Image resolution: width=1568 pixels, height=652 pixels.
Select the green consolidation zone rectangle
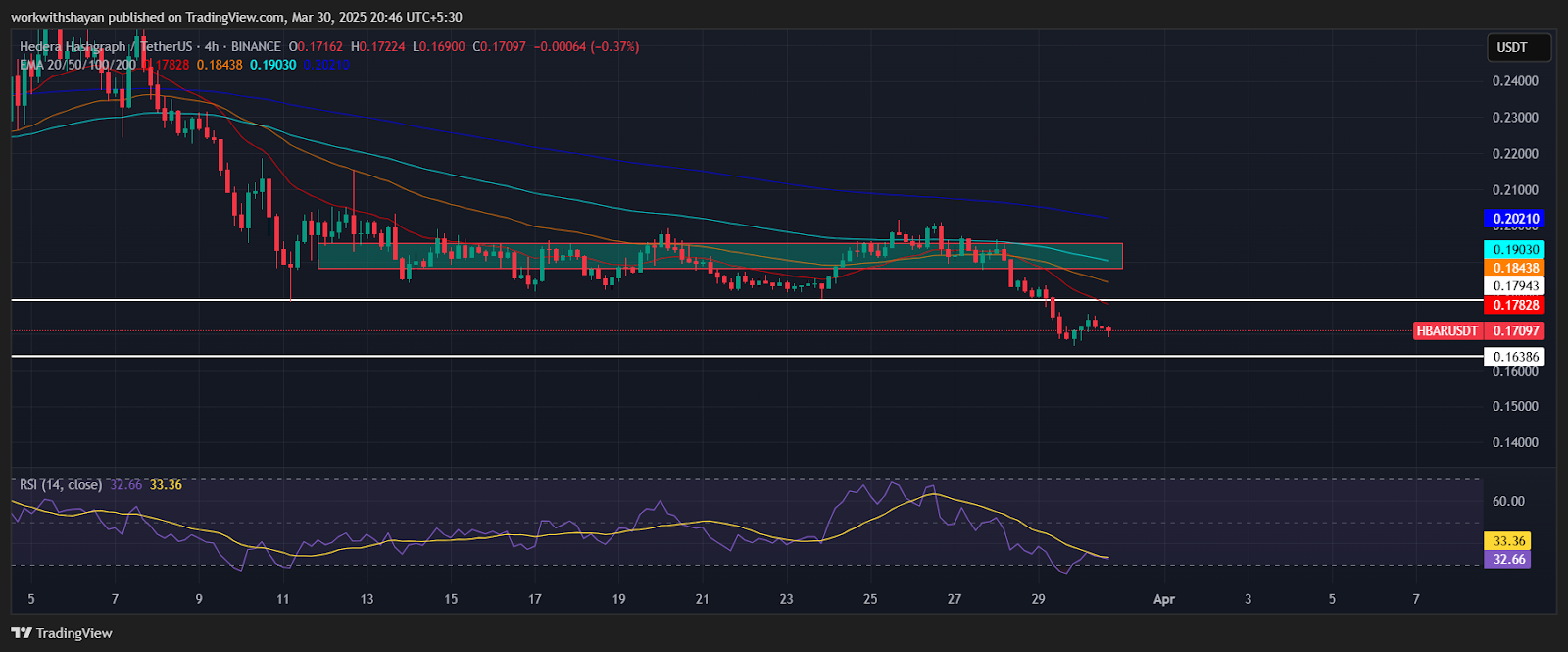coord(720,256)
